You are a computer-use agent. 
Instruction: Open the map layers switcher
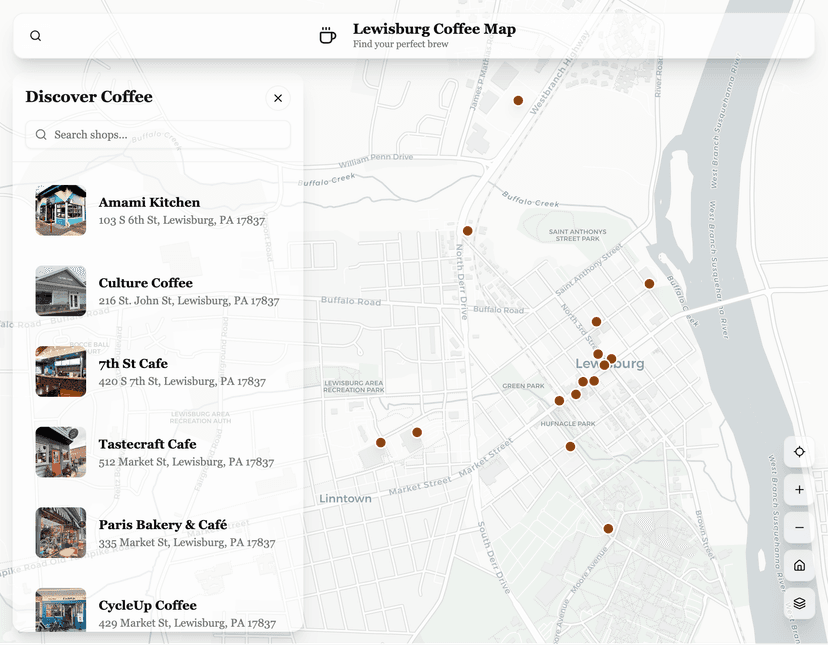tap(799, 603)
